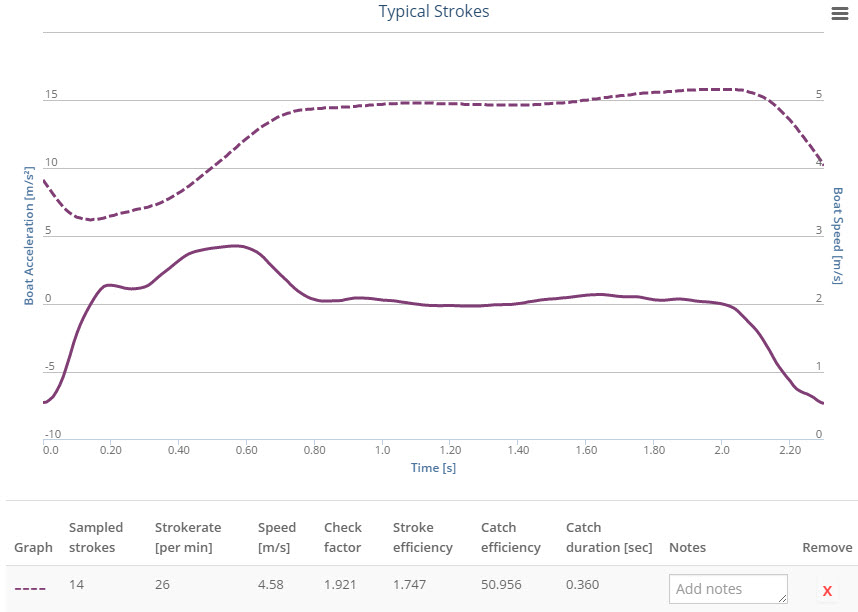Click the Typical Strokes chart title
This screenshot has width=858, height=612.
click(x=433, y=12)
